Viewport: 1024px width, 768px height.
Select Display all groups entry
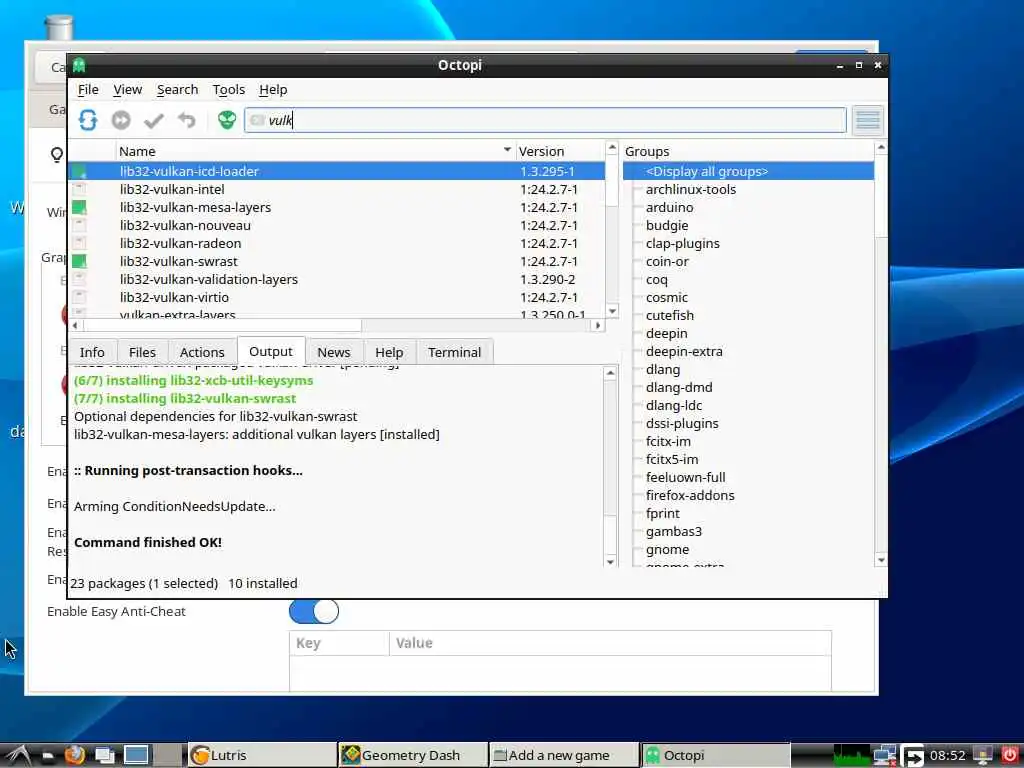pos(748,171)
